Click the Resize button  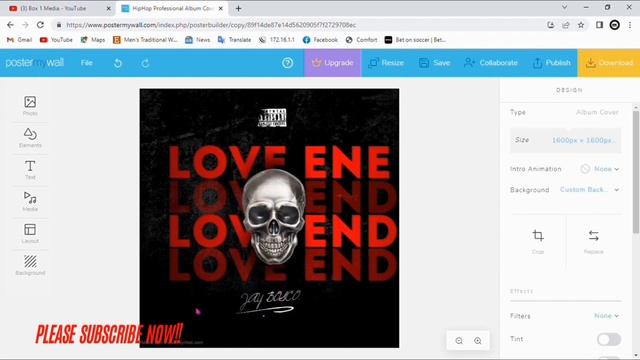[386, 63]
